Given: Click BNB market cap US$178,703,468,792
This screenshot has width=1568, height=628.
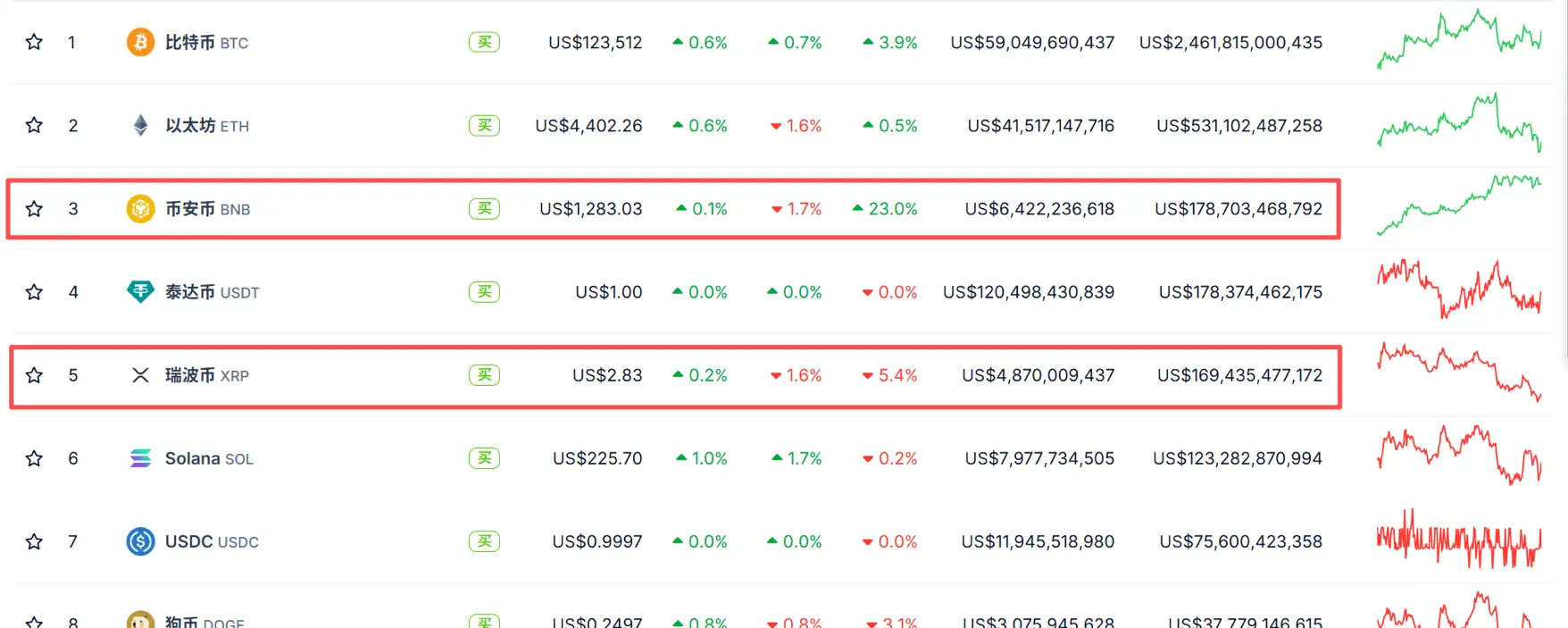Looking at the screenshot, I should (x=1239, y=209).
